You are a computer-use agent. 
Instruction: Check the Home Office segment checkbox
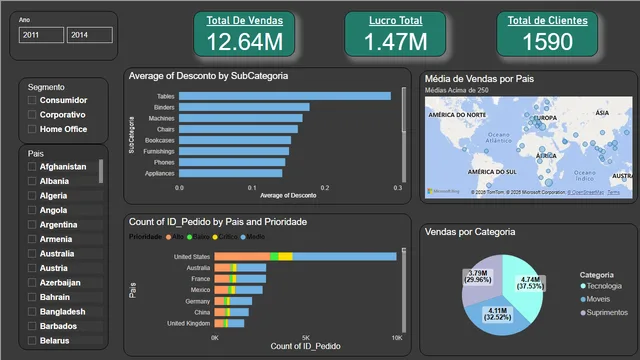pos(32,129)
